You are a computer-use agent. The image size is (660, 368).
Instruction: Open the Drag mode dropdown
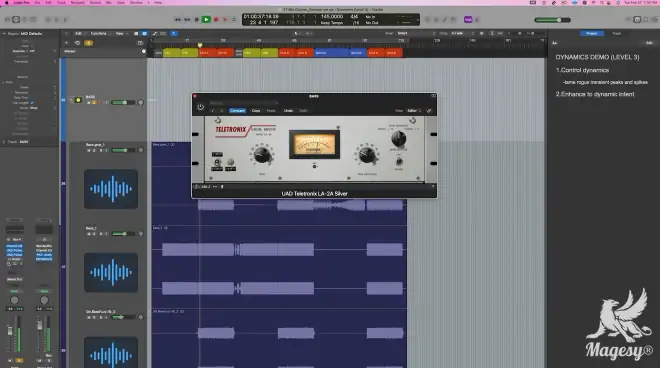[463, 33]
